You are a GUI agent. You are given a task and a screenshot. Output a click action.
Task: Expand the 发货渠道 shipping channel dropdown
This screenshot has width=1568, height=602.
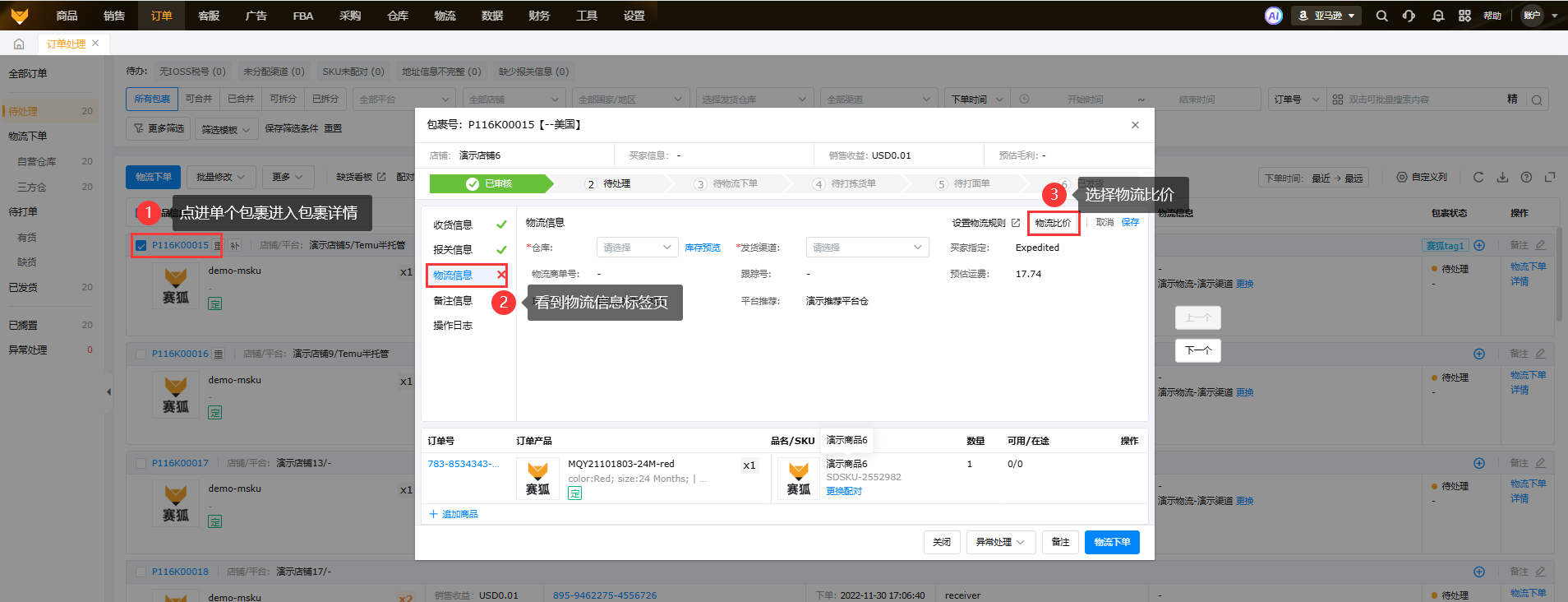coord(867,248)
